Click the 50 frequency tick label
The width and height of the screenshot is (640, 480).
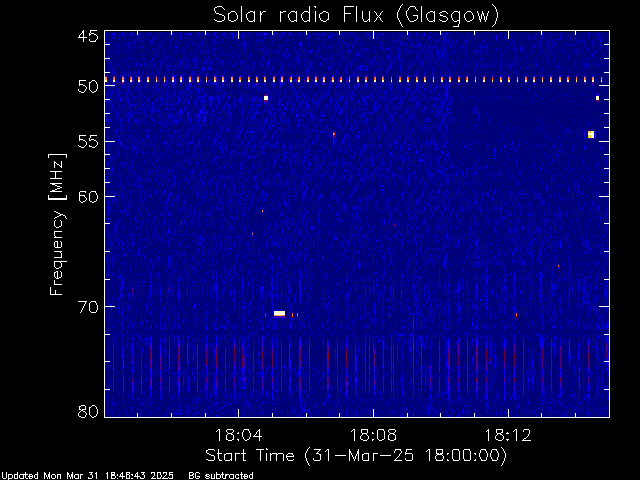coord(88,86)
